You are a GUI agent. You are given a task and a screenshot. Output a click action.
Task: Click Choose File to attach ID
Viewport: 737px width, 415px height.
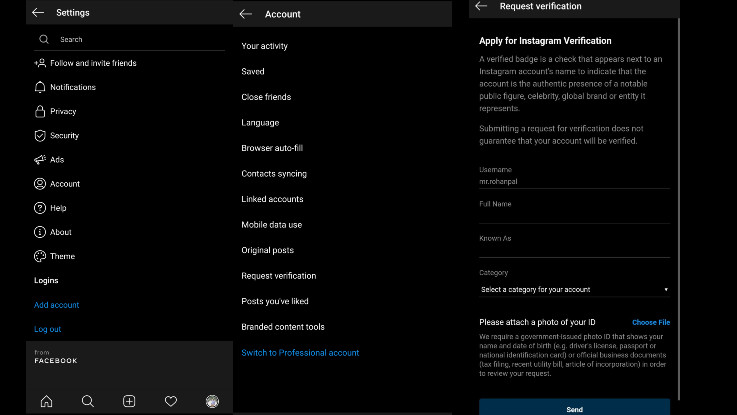point(651,322)
